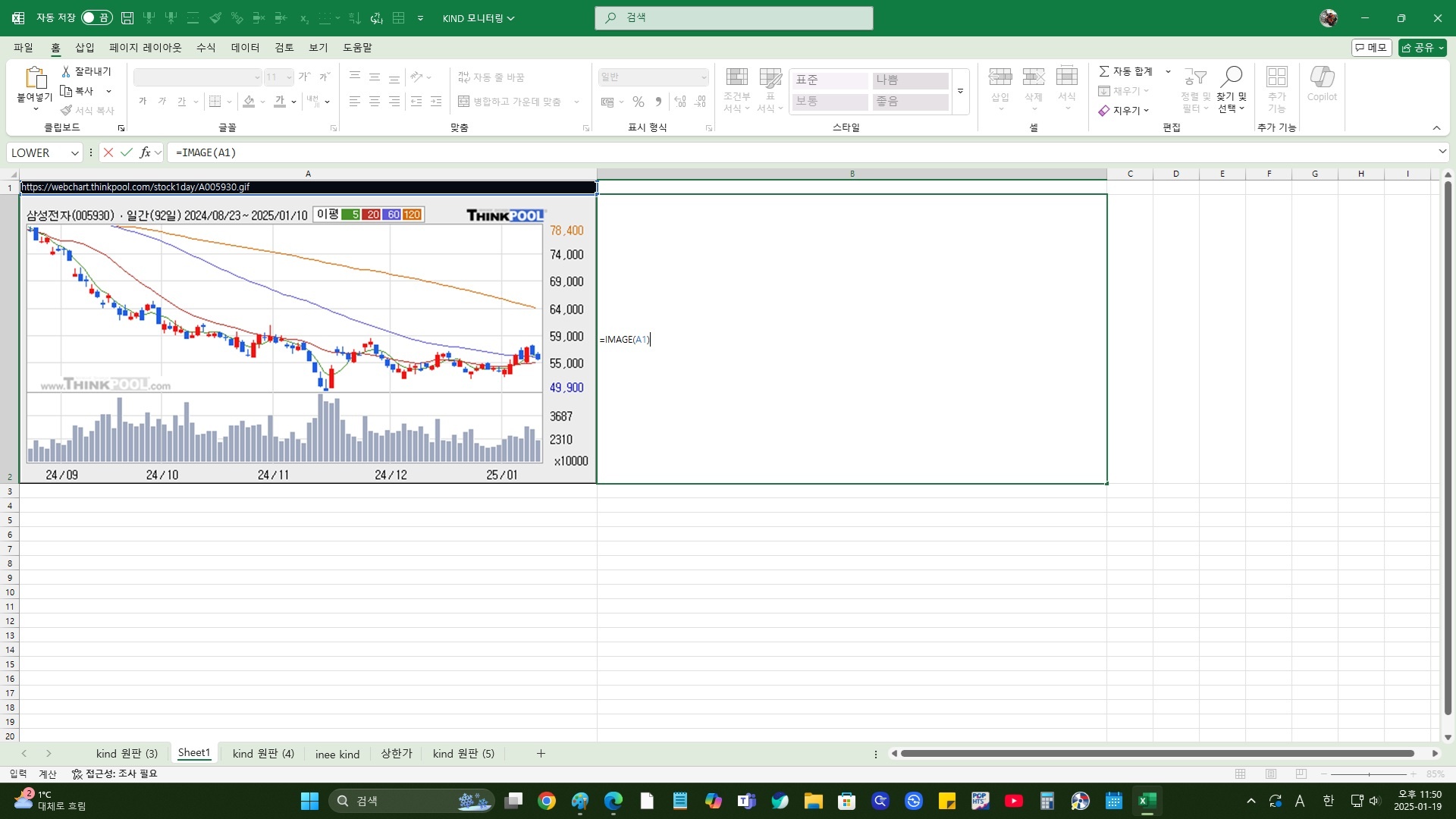
Task: Switch to the 삽입 ribbon tab
Action: 85,48
